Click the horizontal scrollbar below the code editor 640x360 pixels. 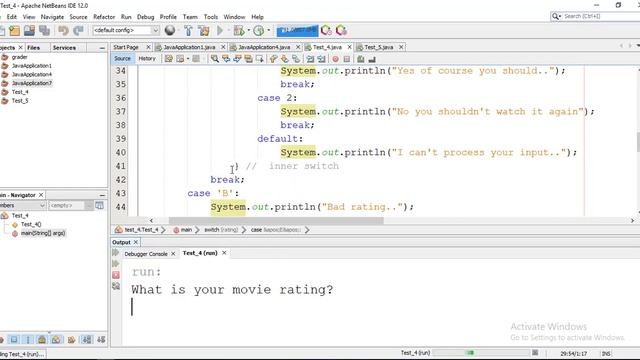[276, 221]
